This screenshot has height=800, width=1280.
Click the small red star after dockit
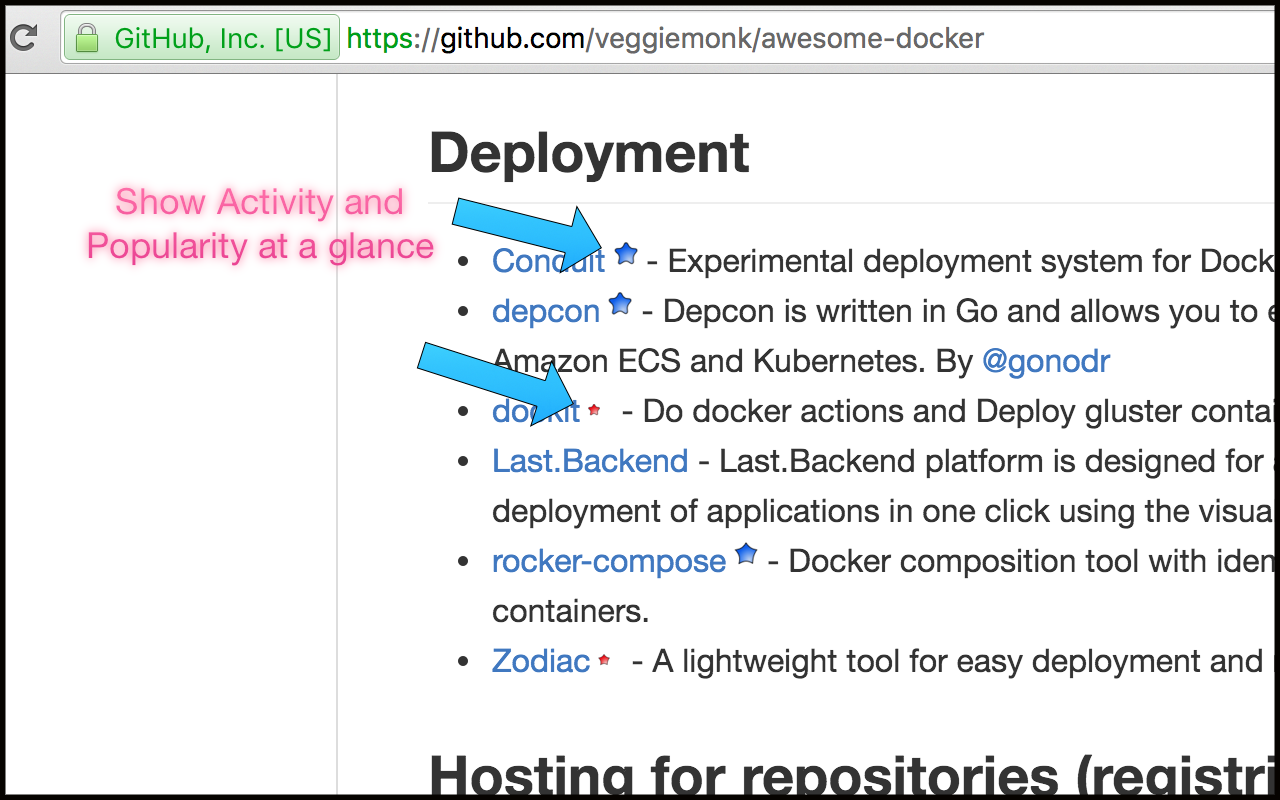(594, 410)
